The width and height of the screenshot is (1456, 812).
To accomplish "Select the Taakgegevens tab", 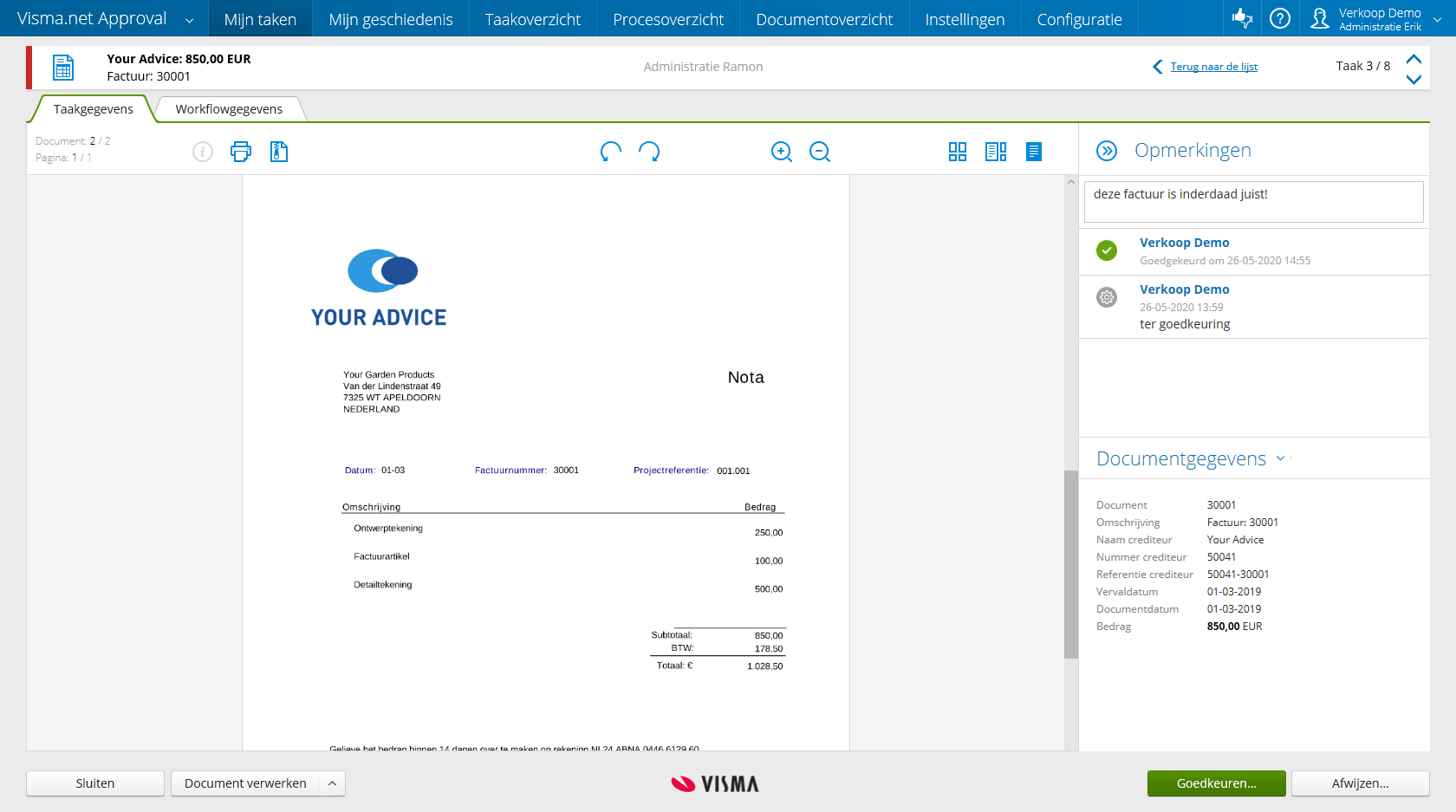I will pos(93,109).
